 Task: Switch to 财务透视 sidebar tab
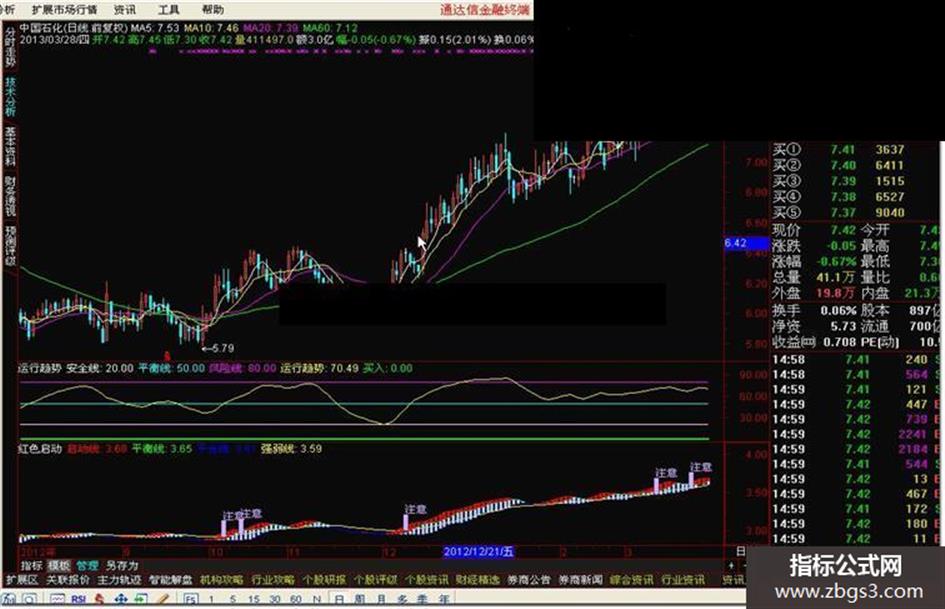coord(10,196)
